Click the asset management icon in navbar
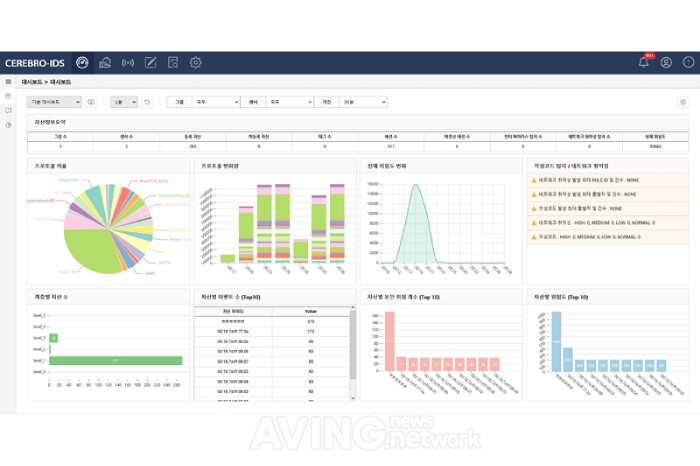 (x=105, y=62)
